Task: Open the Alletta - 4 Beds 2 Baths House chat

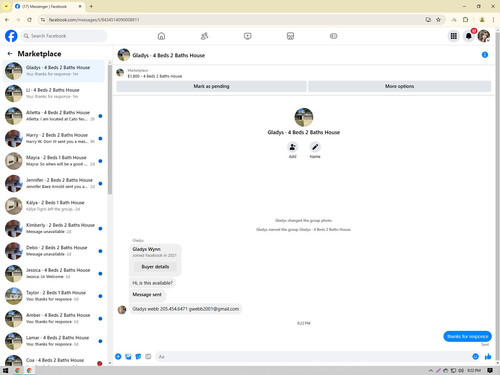Action: click(x=54, y=116)
